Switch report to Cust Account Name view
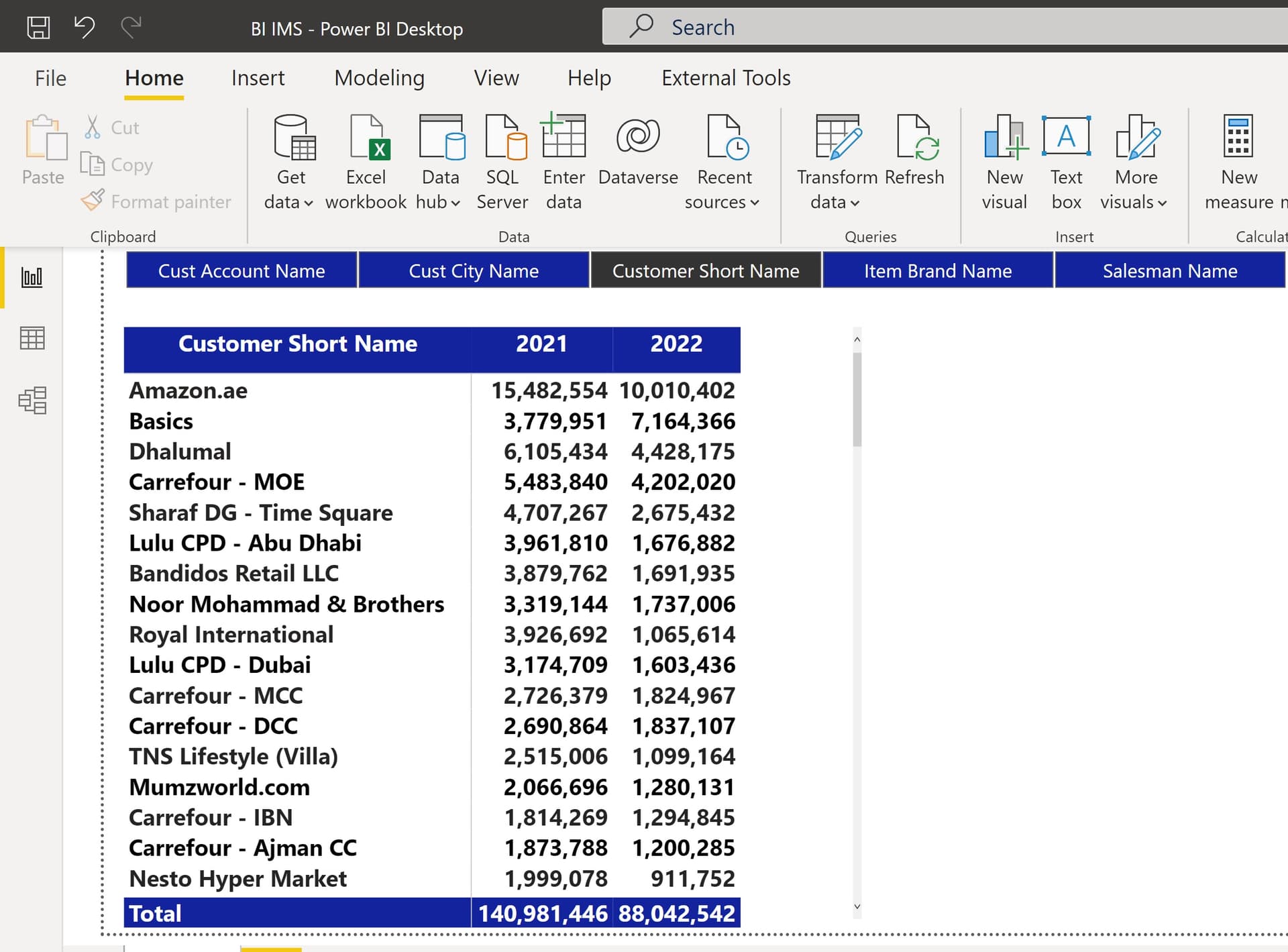The width and height of the screenshot is (1288, 952). [x=241, y=270]
